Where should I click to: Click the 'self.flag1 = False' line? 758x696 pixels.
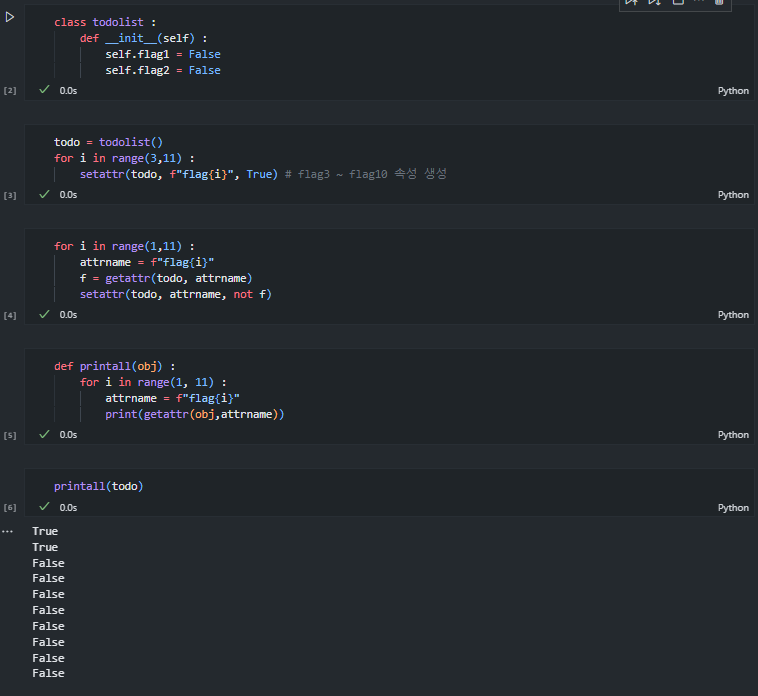pyautogui.click(x=163, y=54)
